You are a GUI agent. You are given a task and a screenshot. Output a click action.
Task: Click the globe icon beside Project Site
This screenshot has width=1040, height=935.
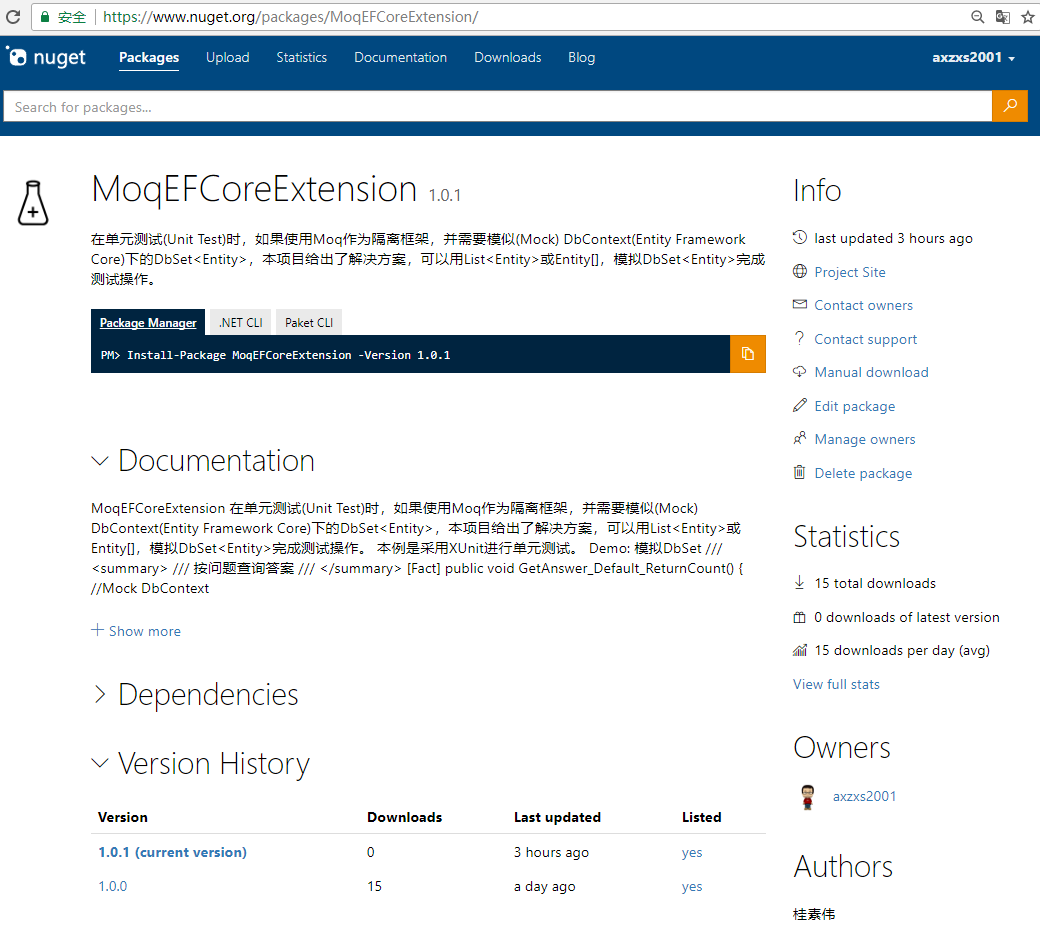800,271
